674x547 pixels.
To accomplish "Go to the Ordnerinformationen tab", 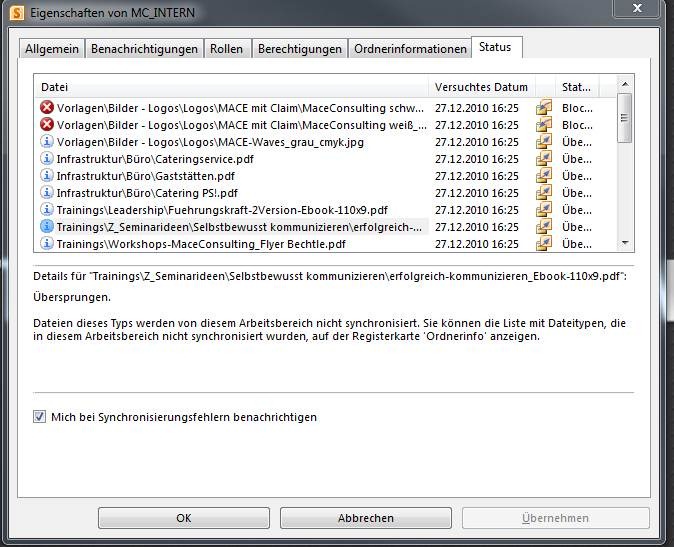I will point(410,49).
